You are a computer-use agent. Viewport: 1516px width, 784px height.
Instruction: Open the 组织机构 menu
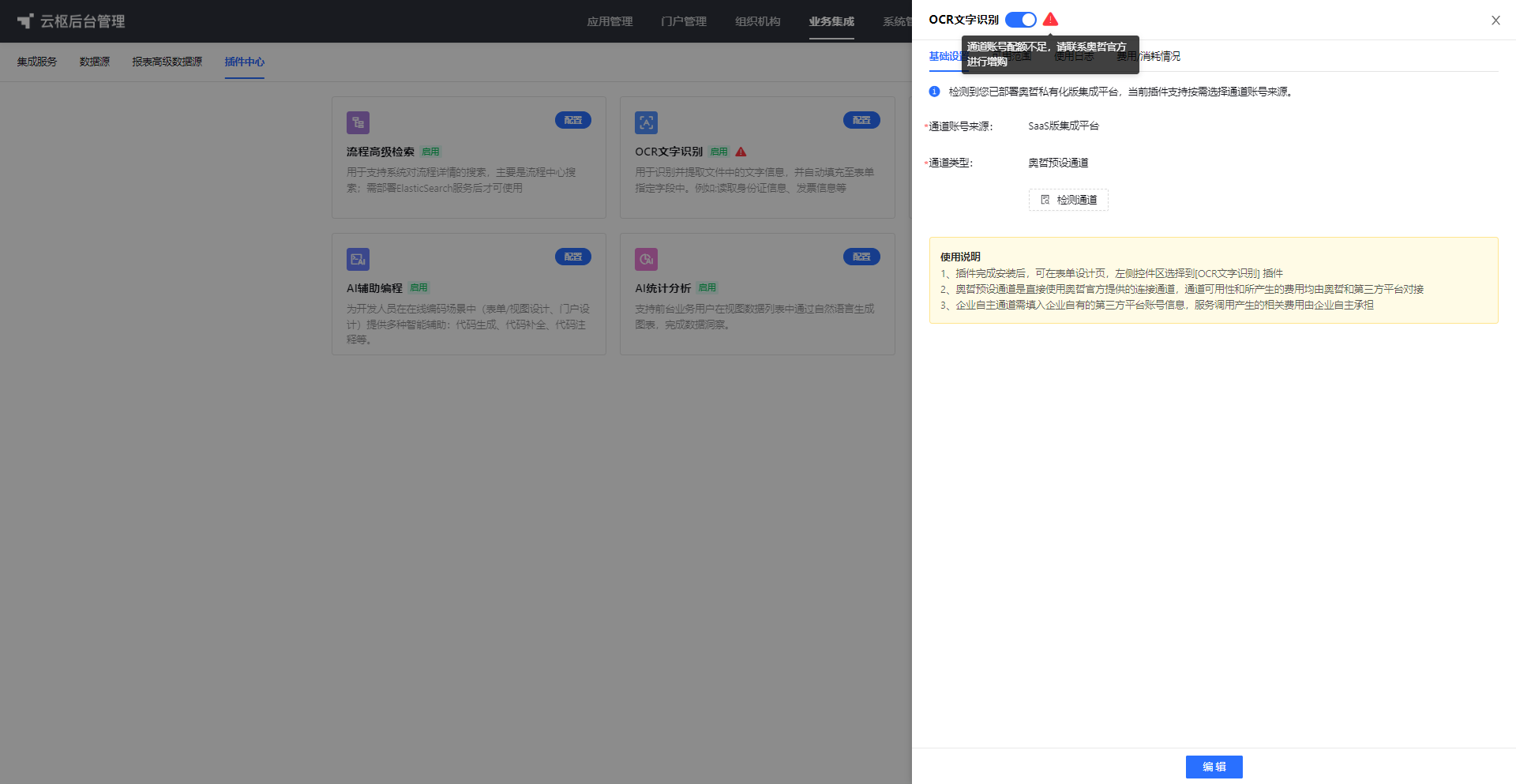click(758, 21)
